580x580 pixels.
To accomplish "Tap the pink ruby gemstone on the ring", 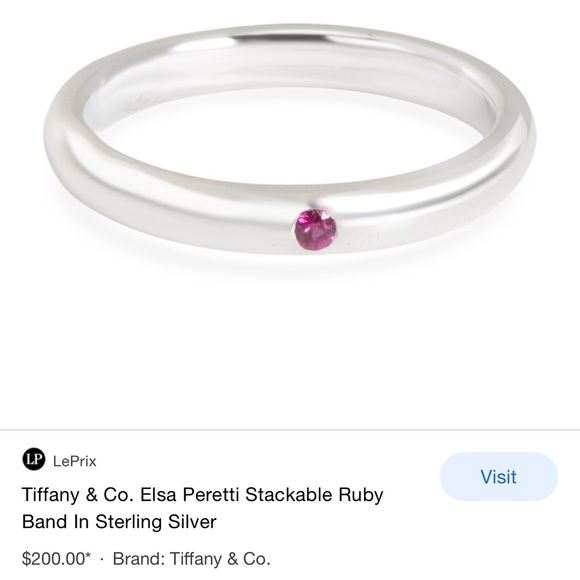I will [x=316, y=229].
